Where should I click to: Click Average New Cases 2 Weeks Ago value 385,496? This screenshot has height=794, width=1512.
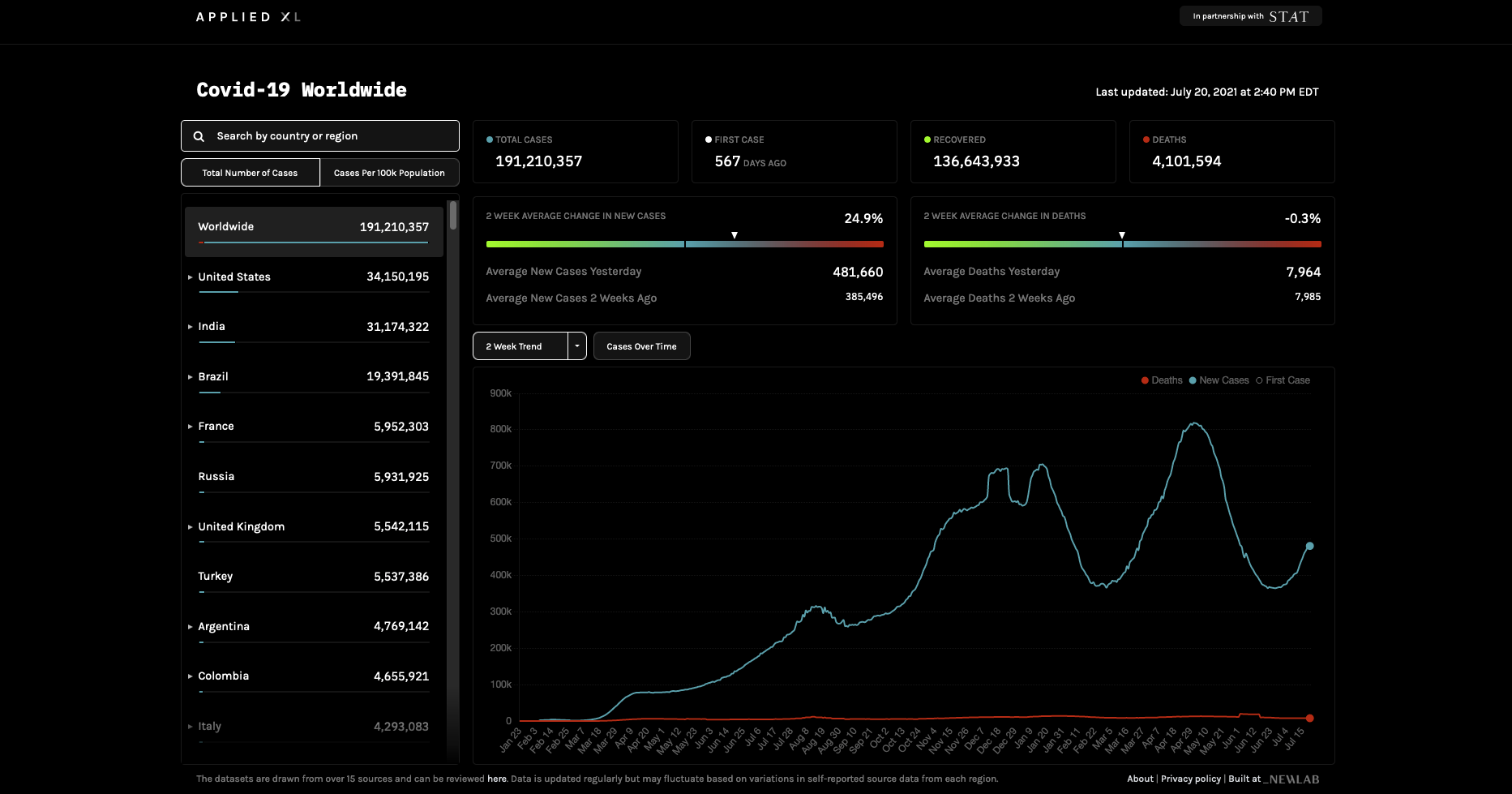click(864, 297)
